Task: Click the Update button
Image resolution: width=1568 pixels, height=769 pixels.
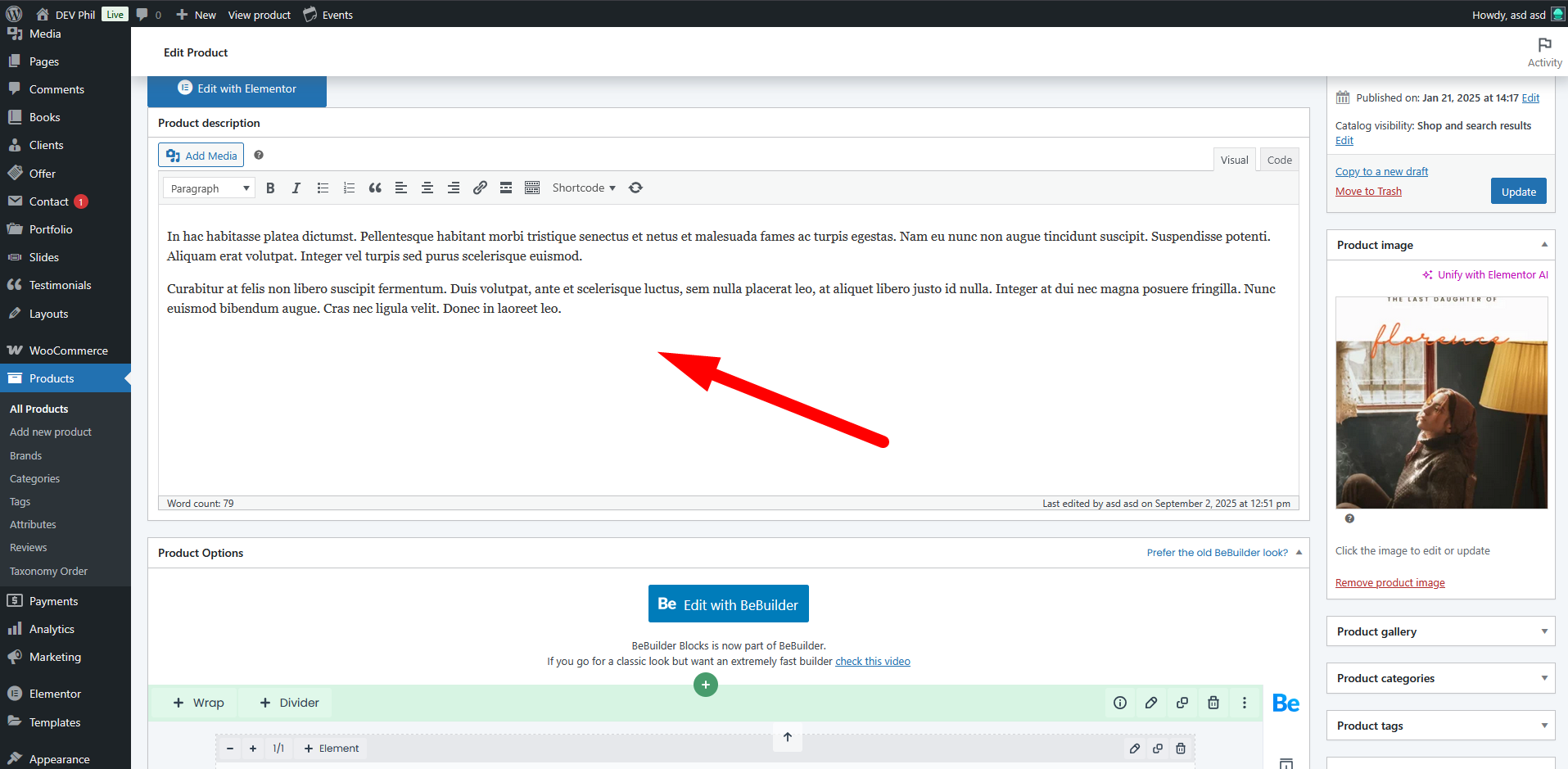Action: [x=1518, y=192]
